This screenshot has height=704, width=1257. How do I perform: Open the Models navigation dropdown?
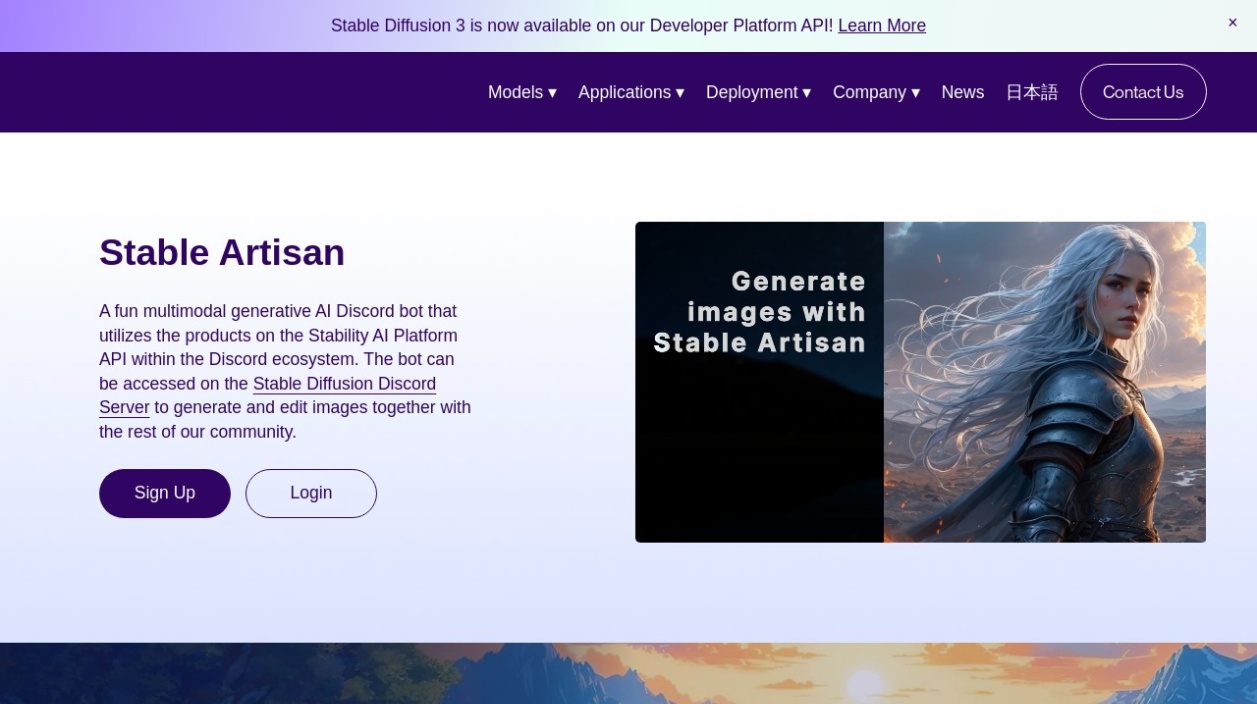(x=515, y=92)
